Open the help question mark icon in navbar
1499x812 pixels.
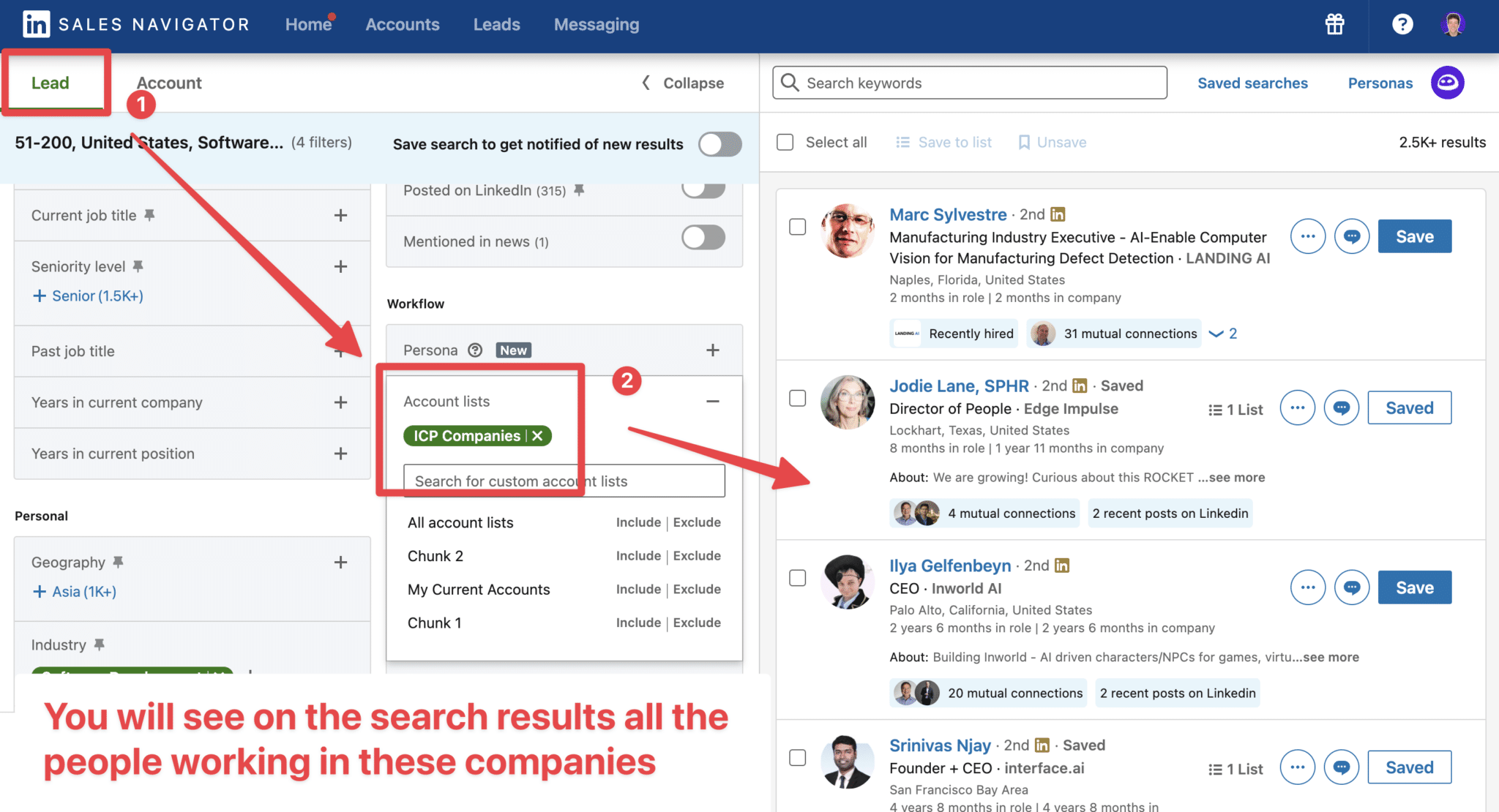[1402, 24]
